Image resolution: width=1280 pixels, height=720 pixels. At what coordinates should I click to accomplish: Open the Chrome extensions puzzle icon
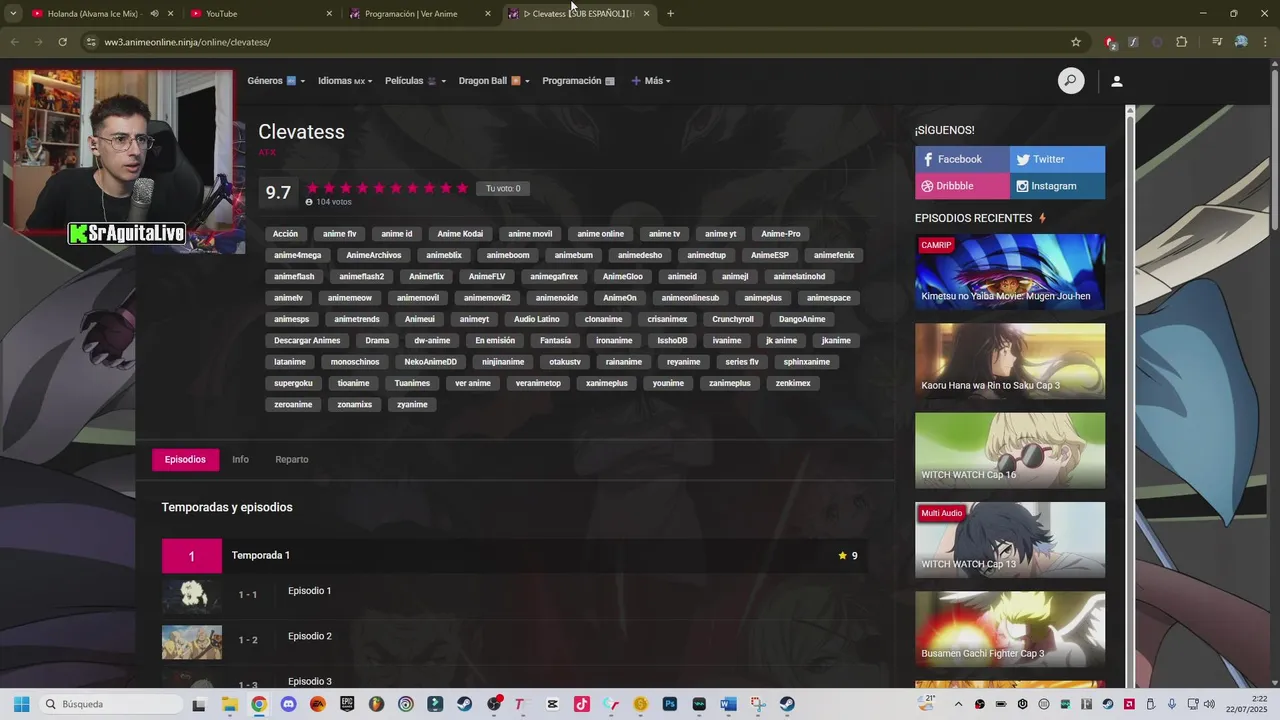click(x=1182, y=42)
